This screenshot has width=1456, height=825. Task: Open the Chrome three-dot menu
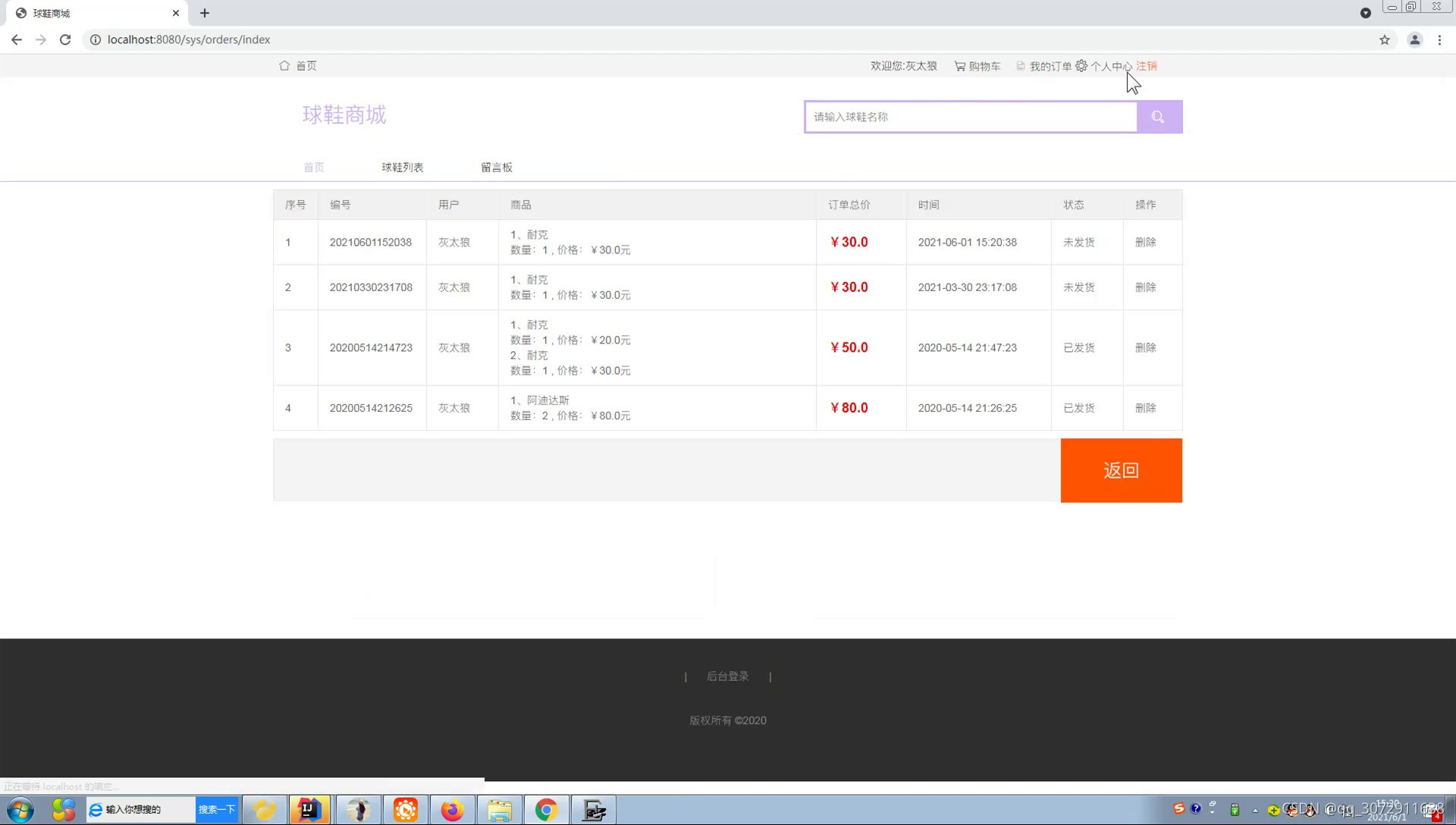pos(1439,39)
